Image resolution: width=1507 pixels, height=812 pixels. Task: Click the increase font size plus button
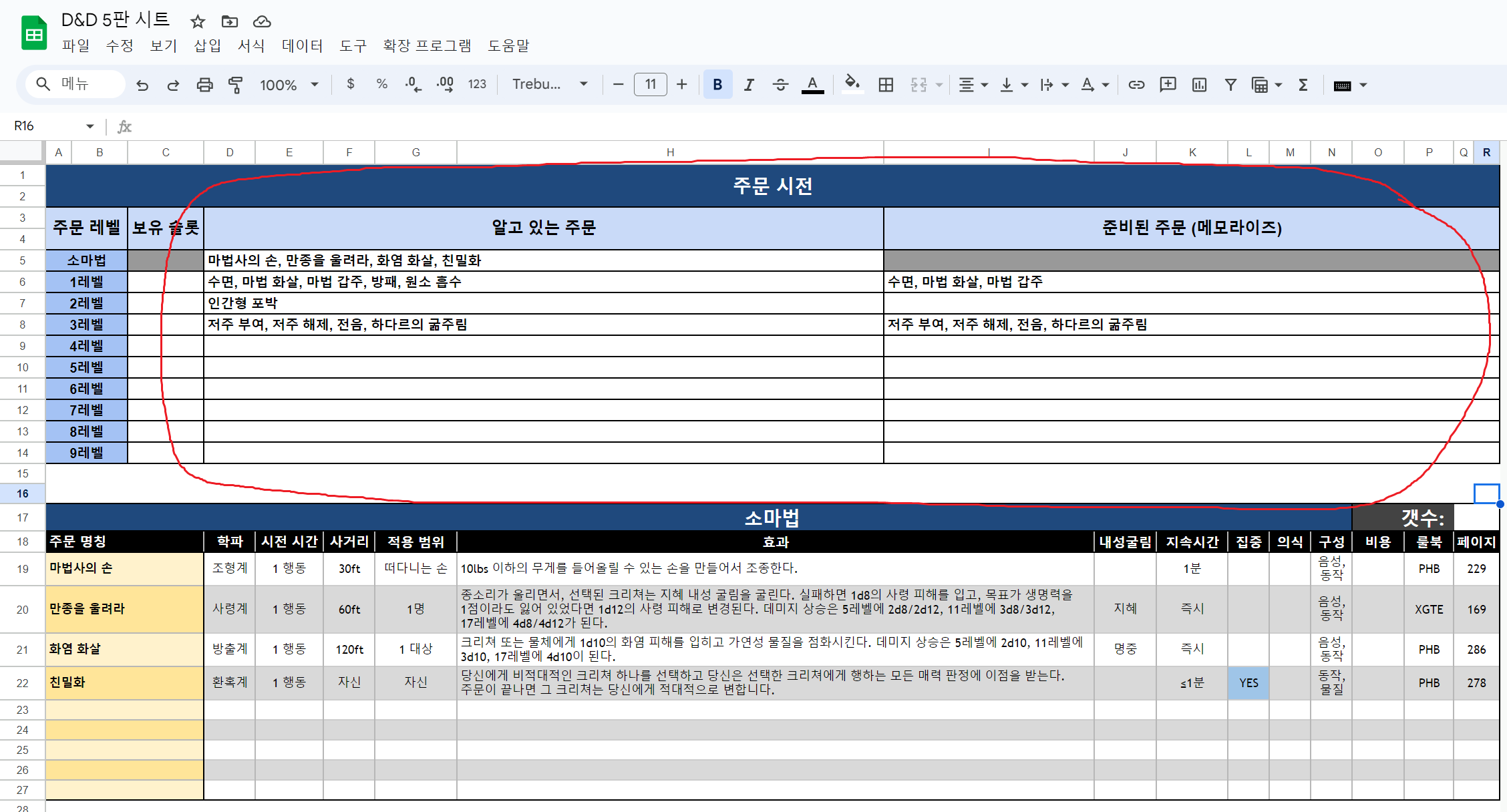coord(681,85)
